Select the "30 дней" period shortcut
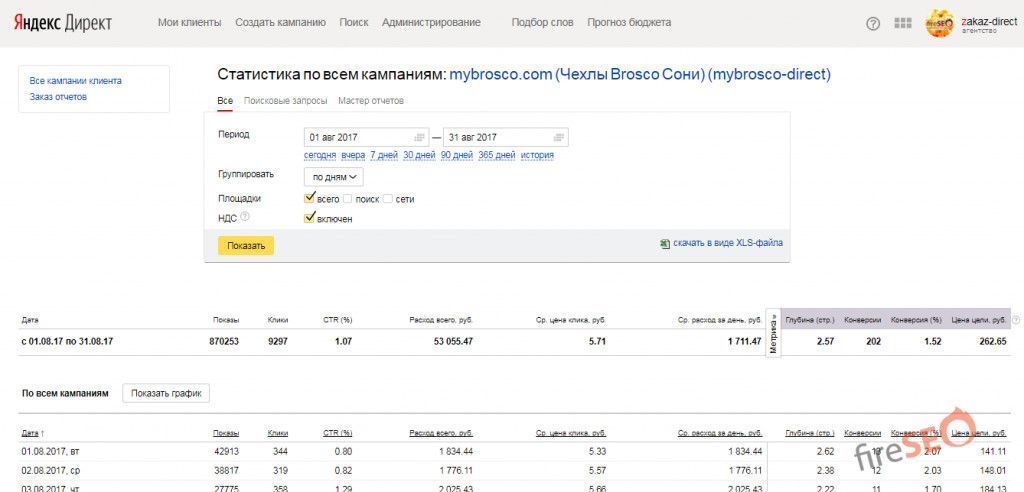The image size is (1024, 492). coord(419,155)
